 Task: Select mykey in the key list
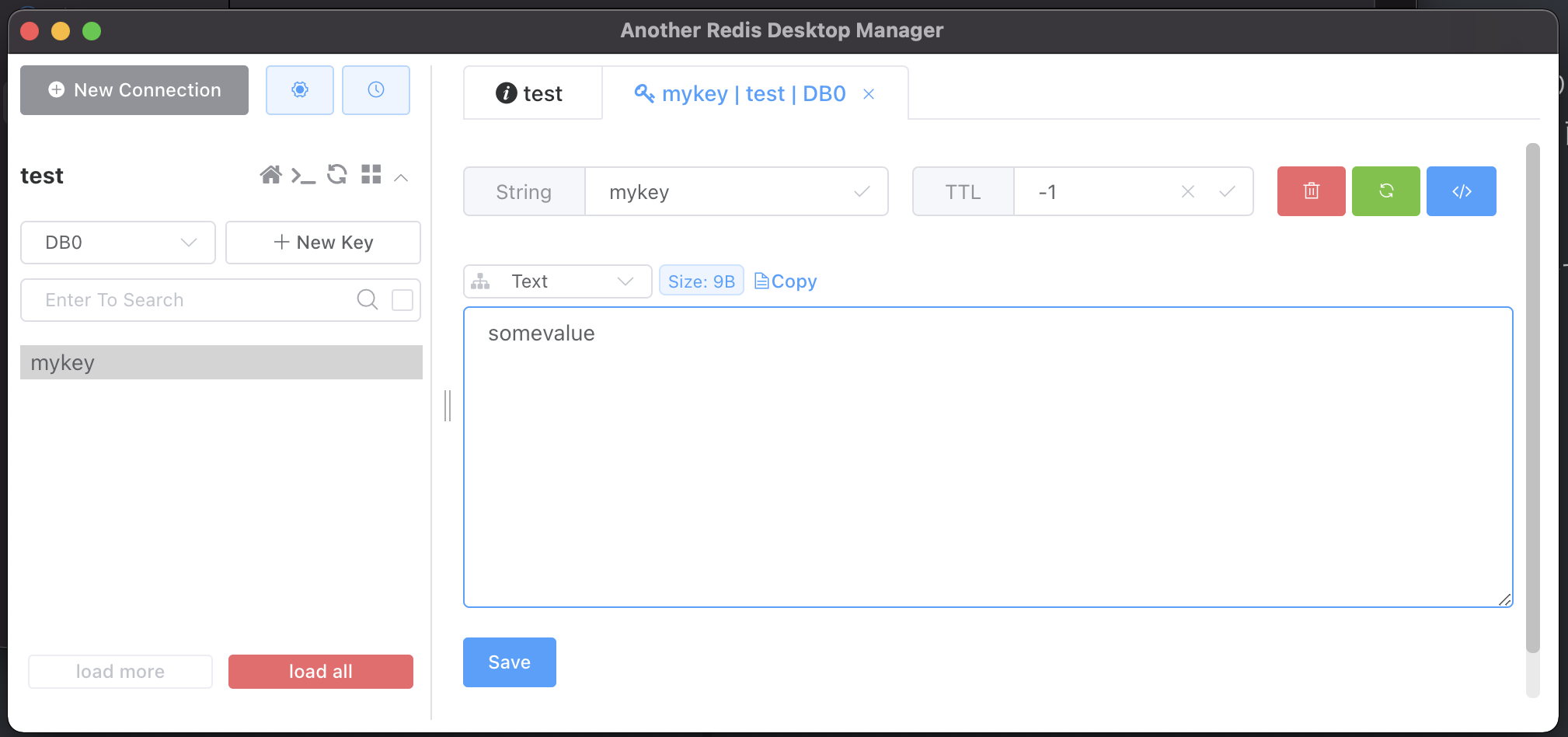tap(221, 362)
